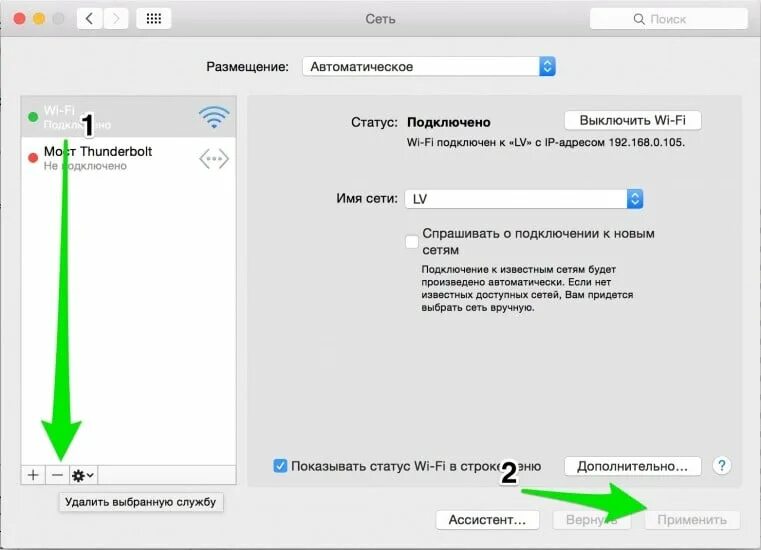Open the show-all preferences grid icon

154,19
